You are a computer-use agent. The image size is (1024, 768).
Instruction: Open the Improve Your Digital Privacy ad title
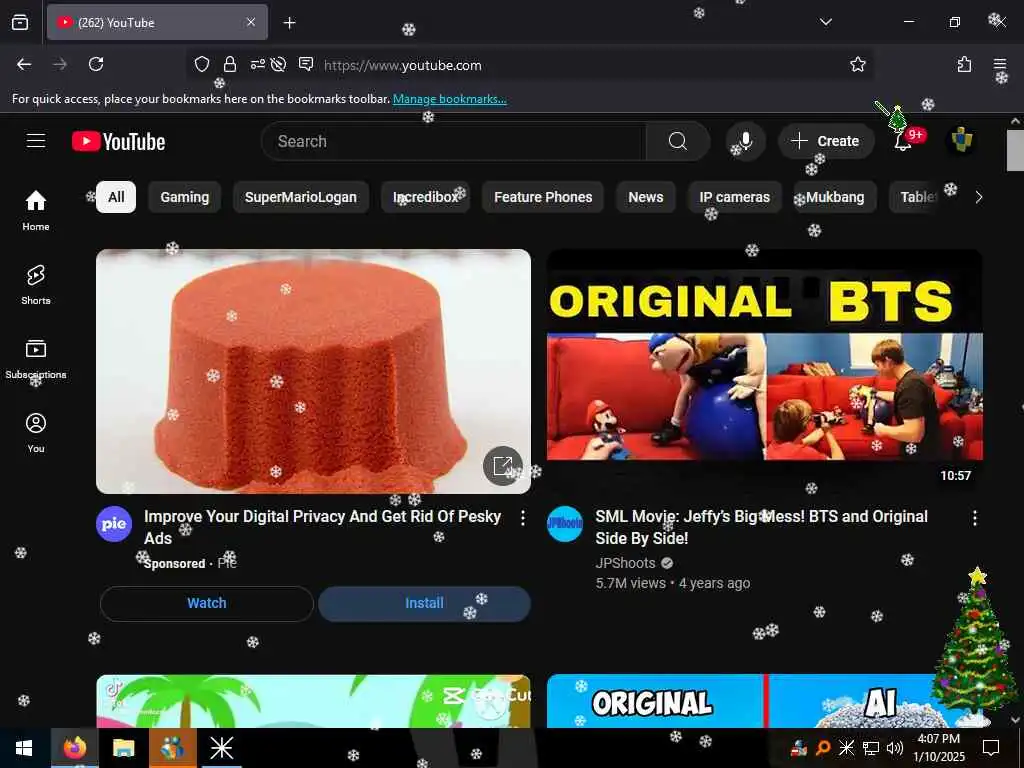point(323,528)
